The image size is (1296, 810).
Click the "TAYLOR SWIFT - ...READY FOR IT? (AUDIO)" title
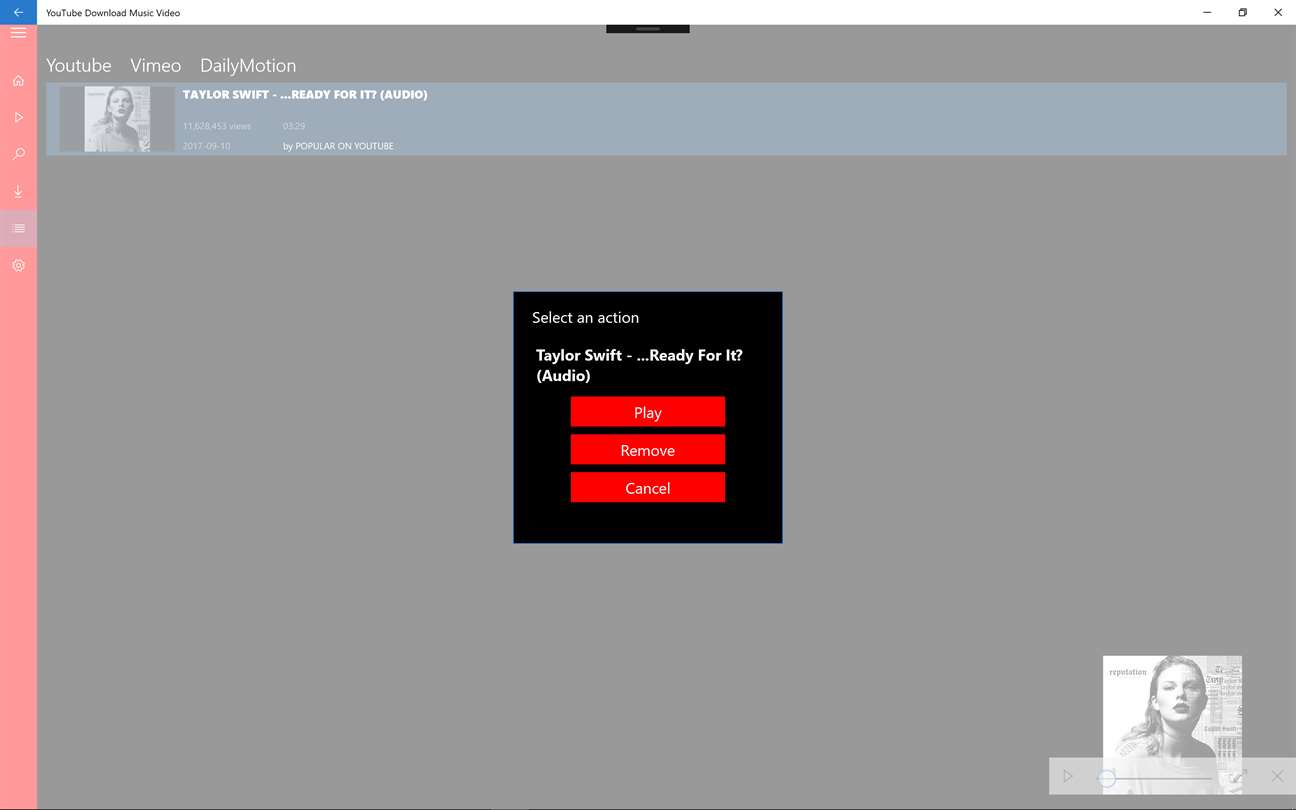coord(305,94)
